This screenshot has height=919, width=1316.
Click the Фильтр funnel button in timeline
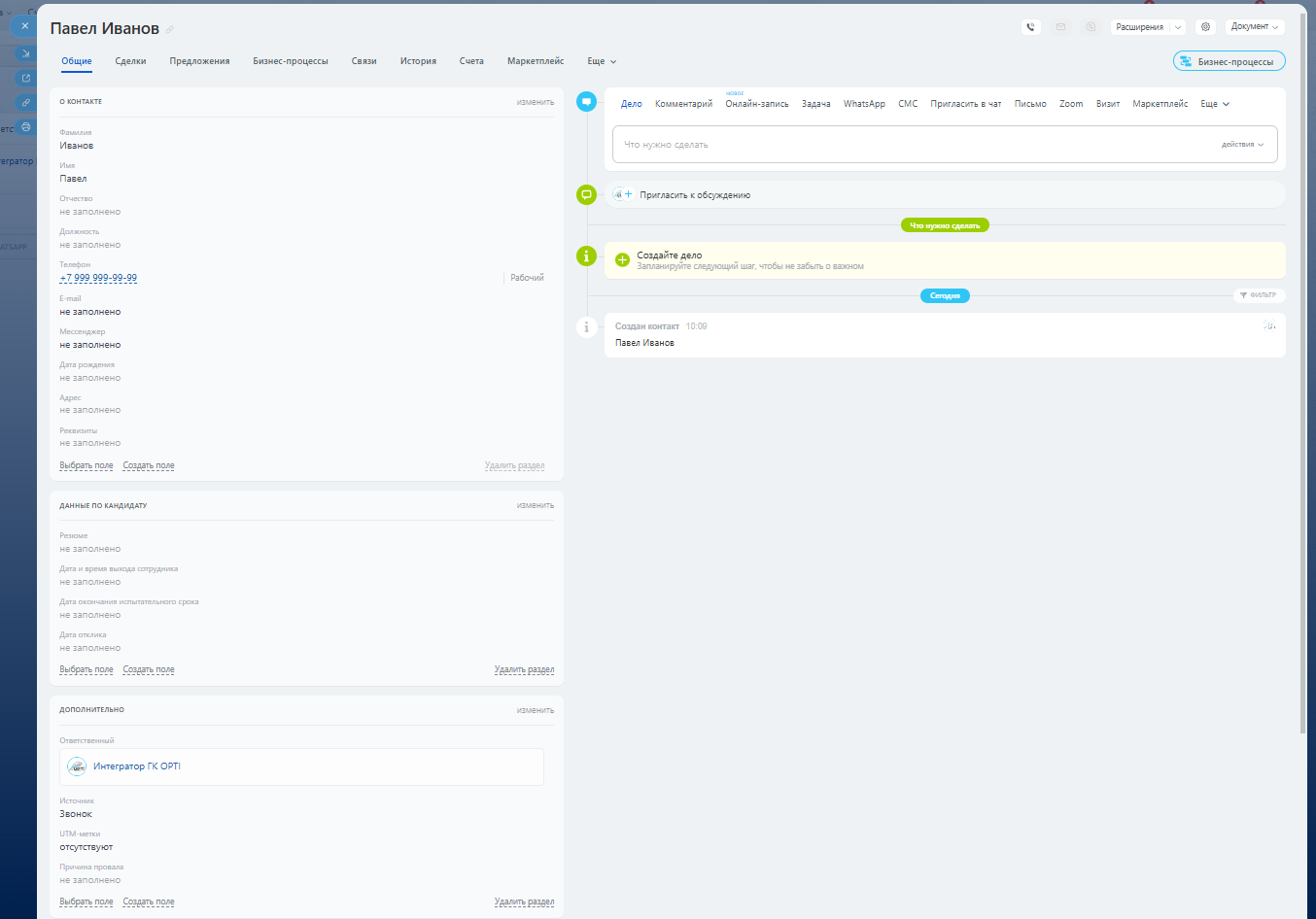coord(1259,295)
